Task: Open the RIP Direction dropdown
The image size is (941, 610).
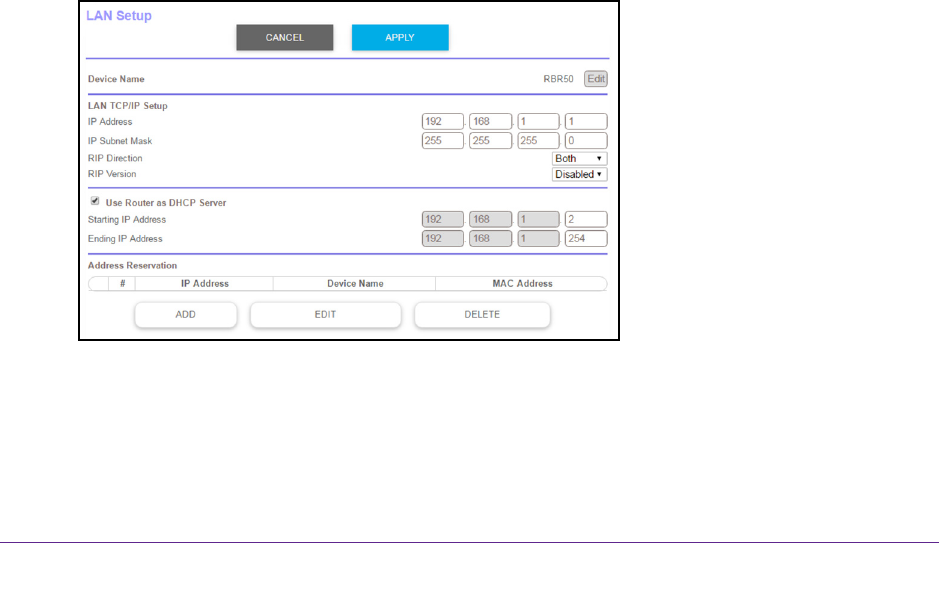Action: [580, 158]
